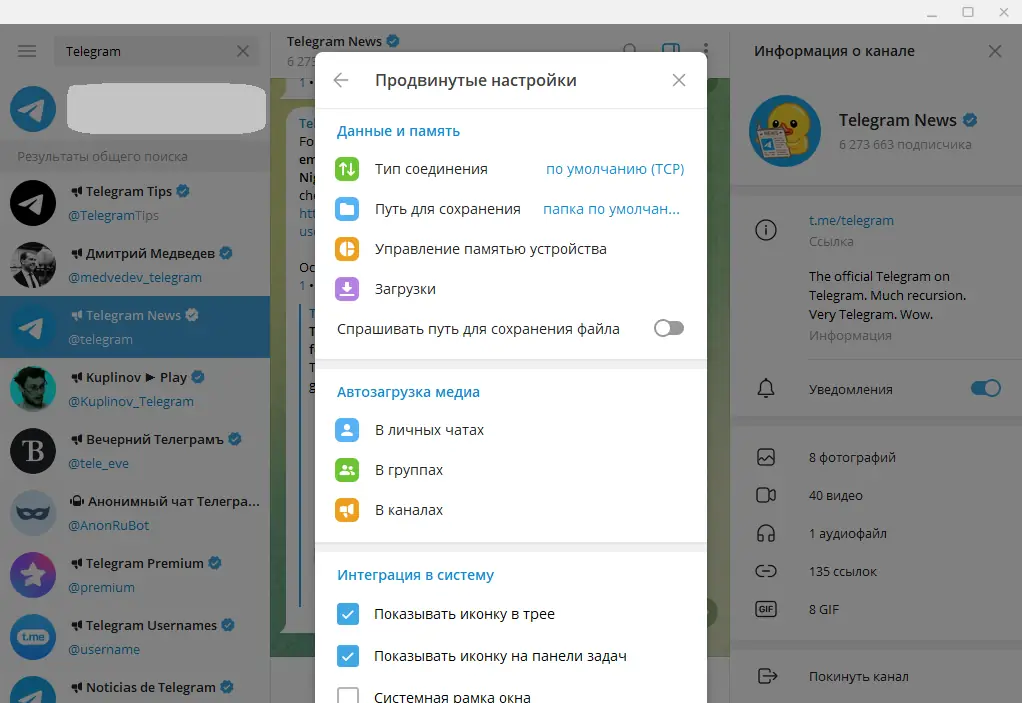The image size is (1022, 703).
Task: Click the search icon in the chat header
Action: pos(630,49)
